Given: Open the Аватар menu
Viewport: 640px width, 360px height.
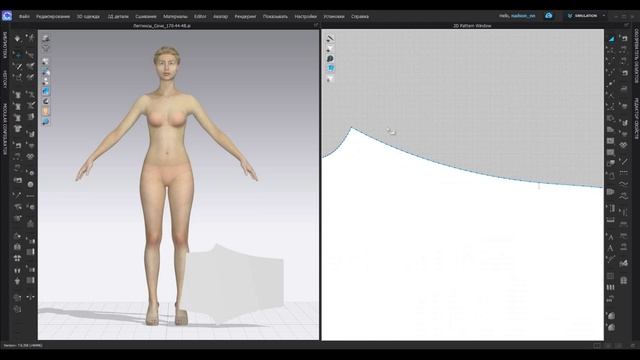Looking at the screenshot, I should [220, 17].
